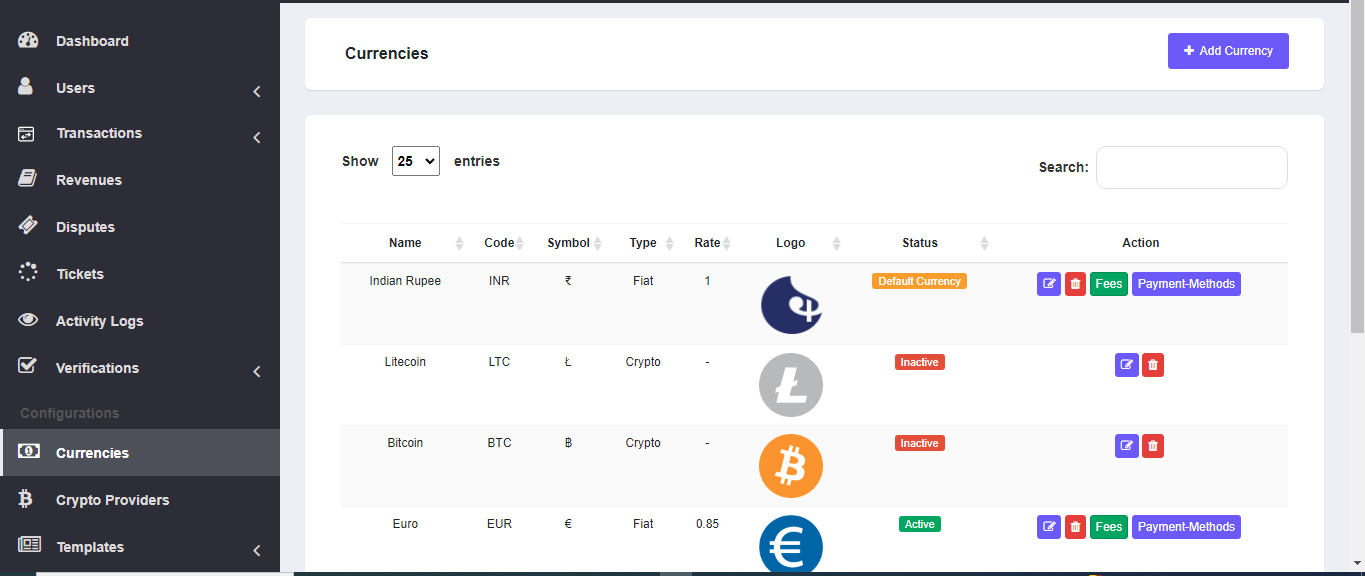Click the Templates icon in sidebar
Image resolution: width=1365 pixels, height=576 pixels.
click(25, 546)
